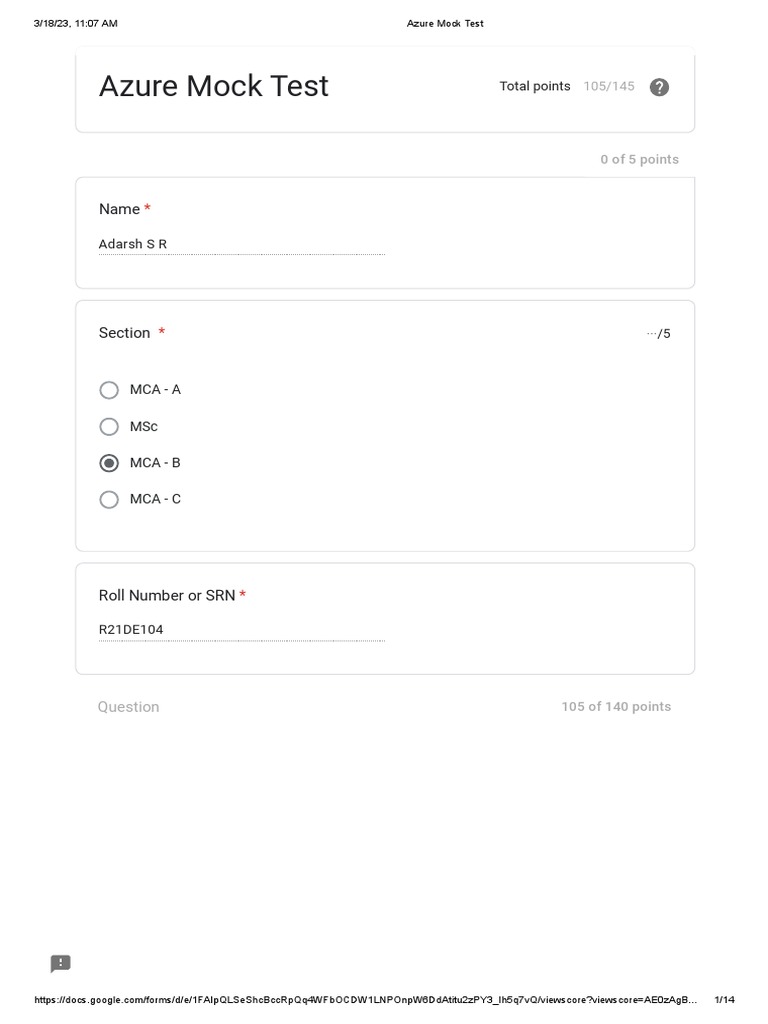Click the Name question label

[x=119, y=209]
